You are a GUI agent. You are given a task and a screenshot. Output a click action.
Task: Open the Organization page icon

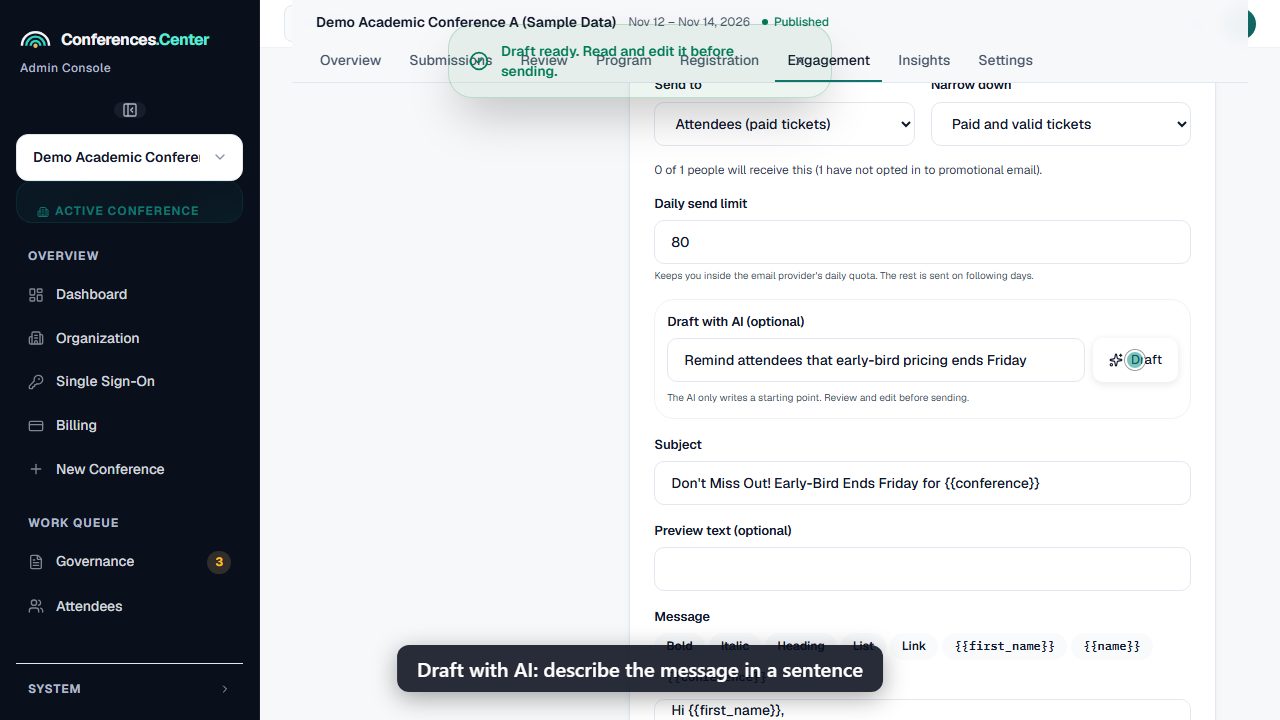tap(36, 338)
